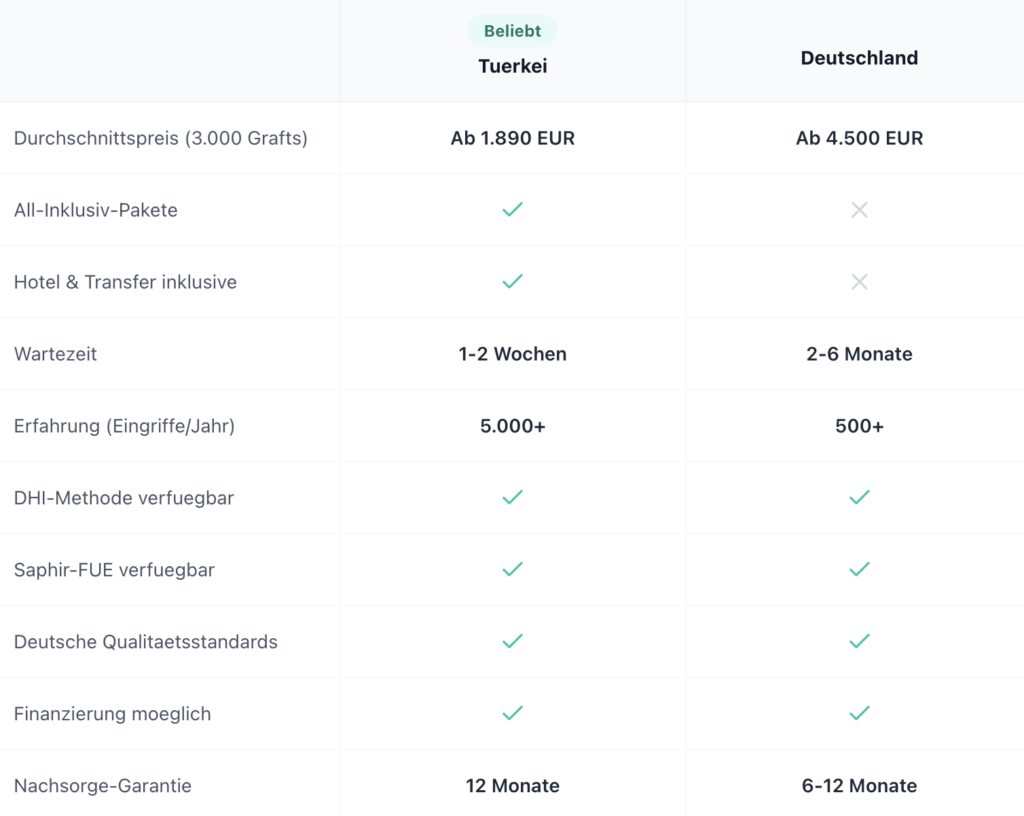Click Tuerkei DHI-Methode checkmark

[512, 497]
